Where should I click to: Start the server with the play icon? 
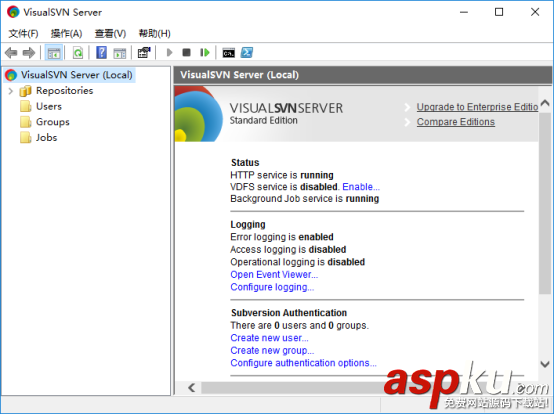tap(169, 53)
